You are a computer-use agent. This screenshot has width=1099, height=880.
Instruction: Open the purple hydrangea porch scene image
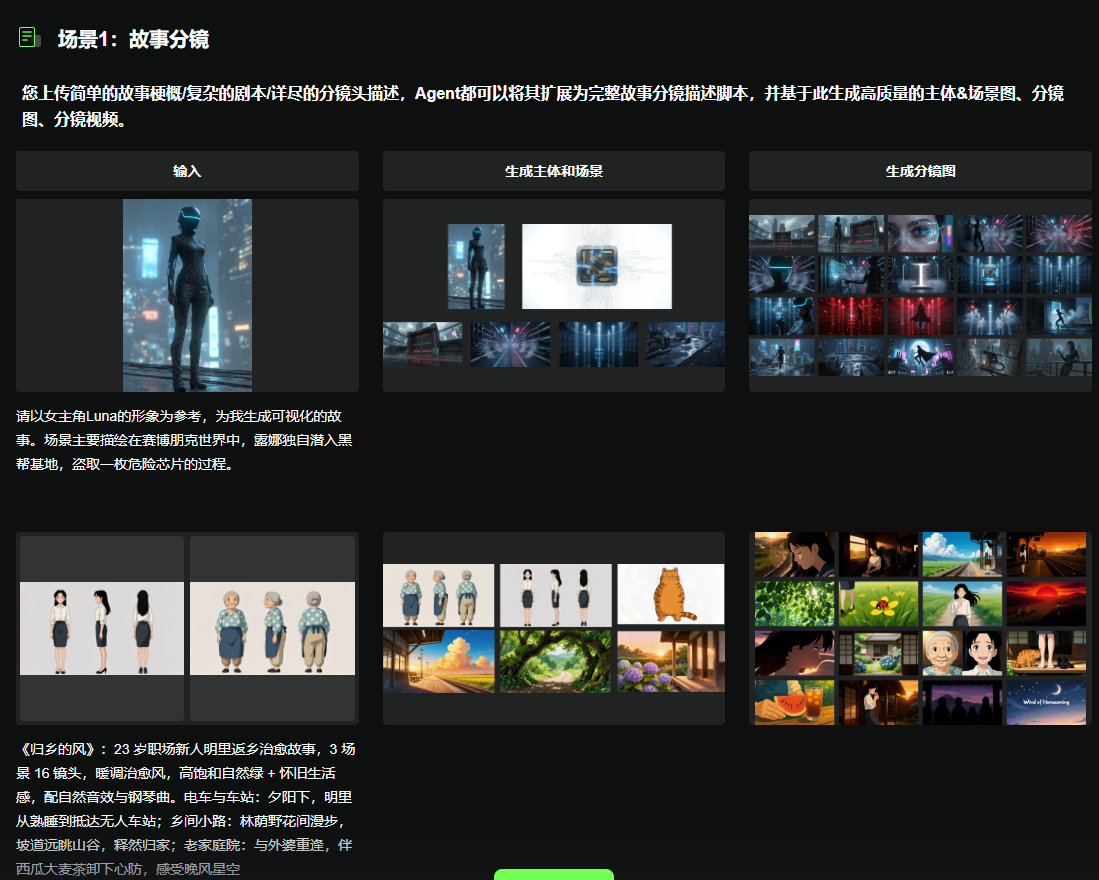coord(670,661)
